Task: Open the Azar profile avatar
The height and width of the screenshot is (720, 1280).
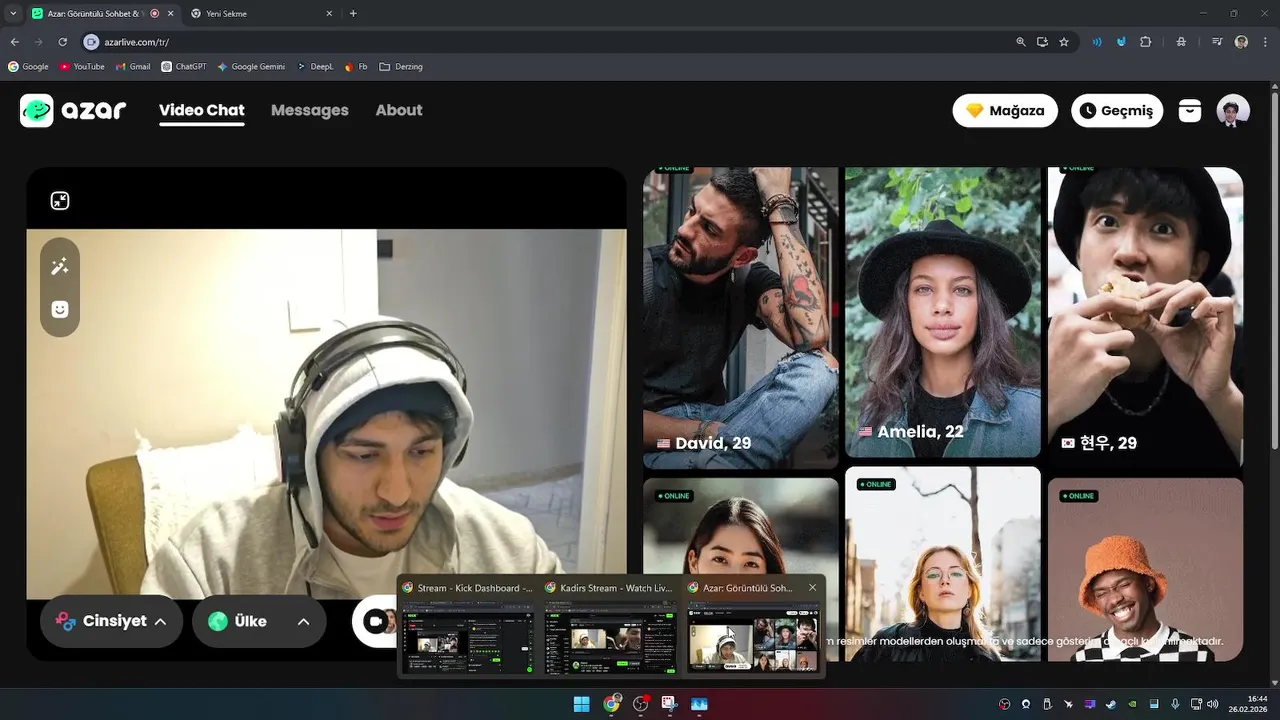Action: click(x=1233, y=110)
